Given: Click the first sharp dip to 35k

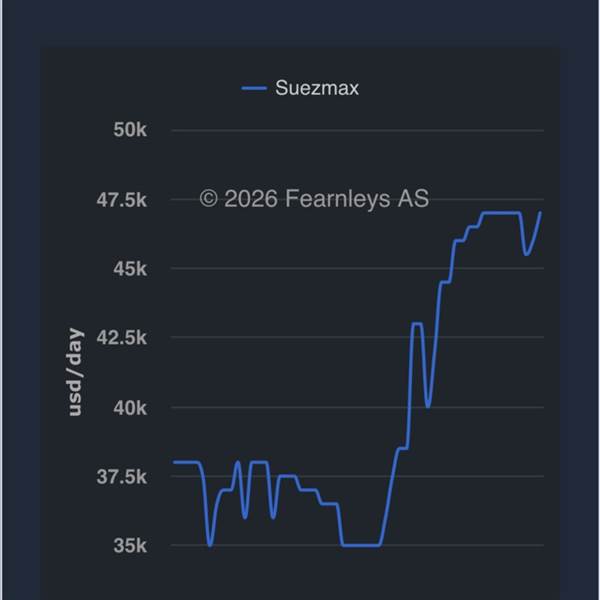Looking at the screenshot, I should coord(209,545).
